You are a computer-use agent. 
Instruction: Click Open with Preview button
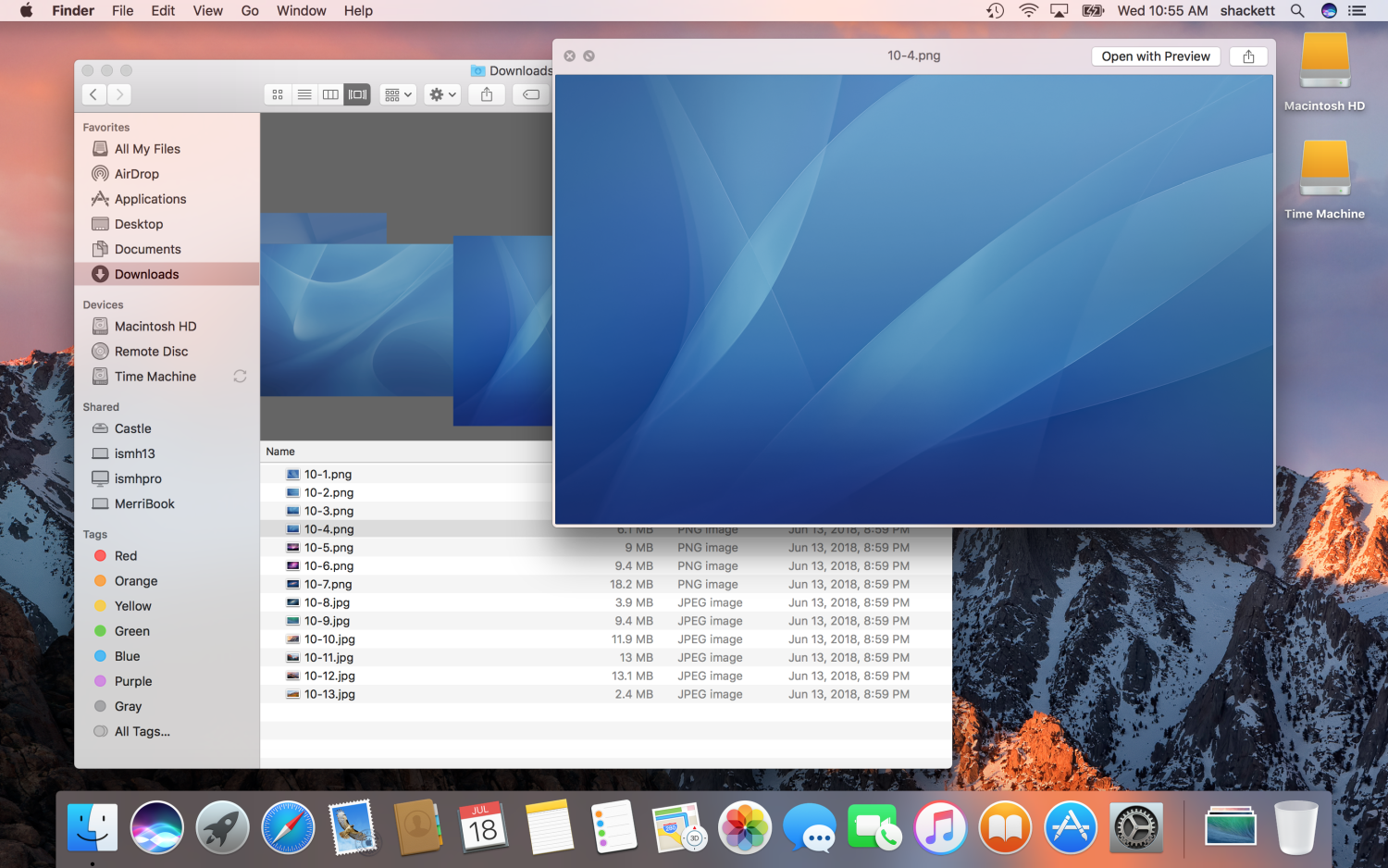[1155, 56]
